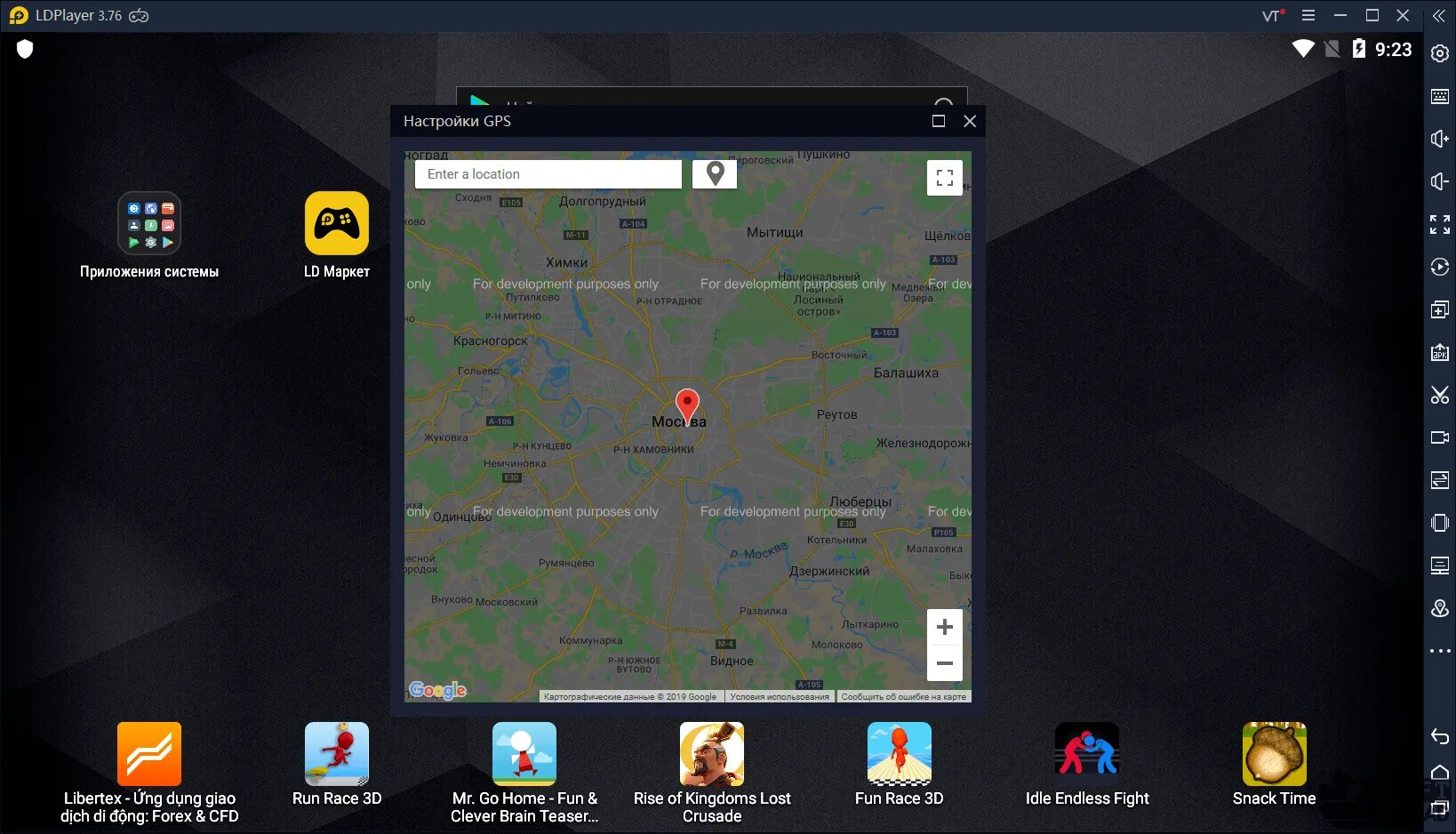Launch Snack Time game
This screenshot has height=834, width=1456.
click(1275, 765)
